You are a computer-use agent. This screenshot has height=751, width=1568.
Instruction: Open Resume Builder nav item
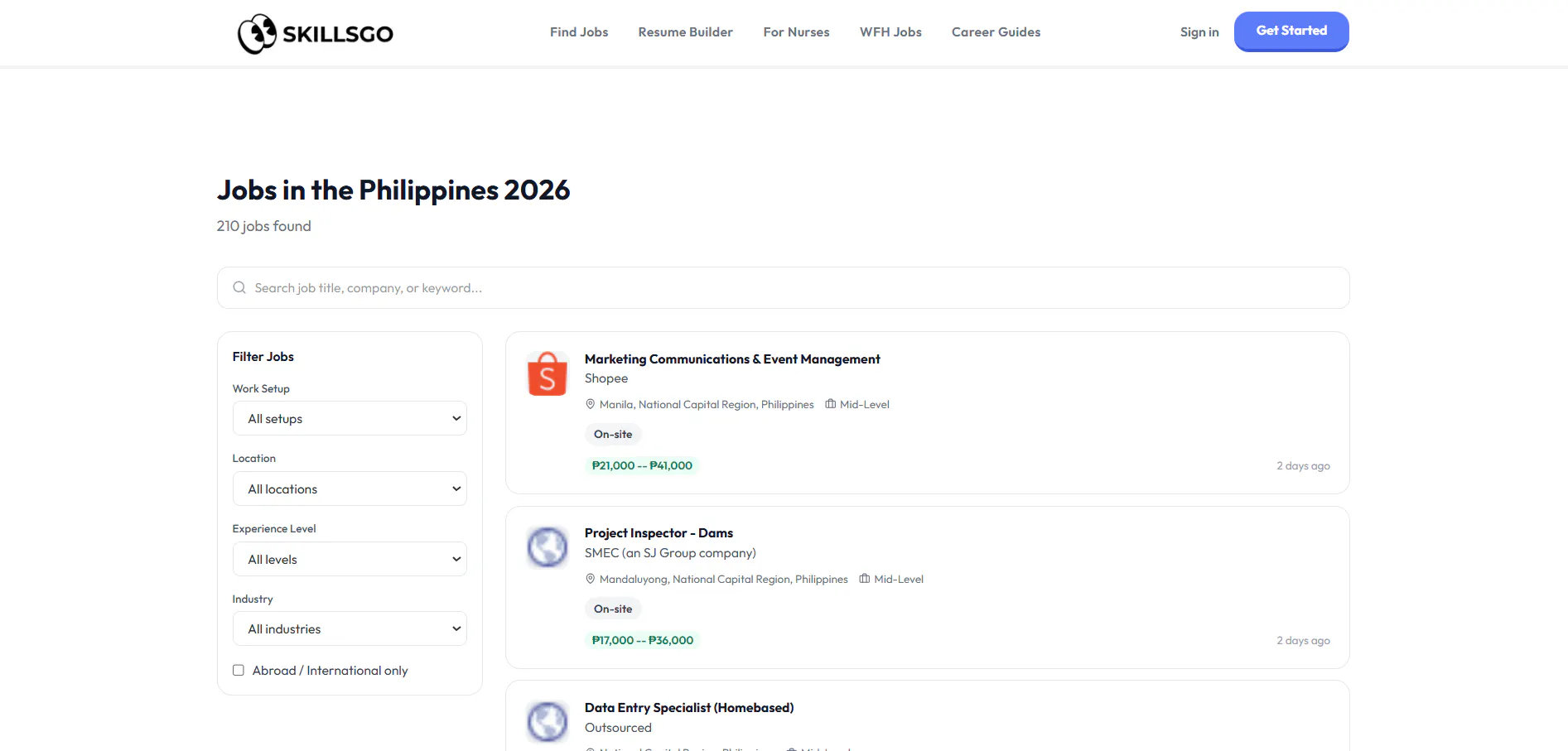[x=686, y=32]
